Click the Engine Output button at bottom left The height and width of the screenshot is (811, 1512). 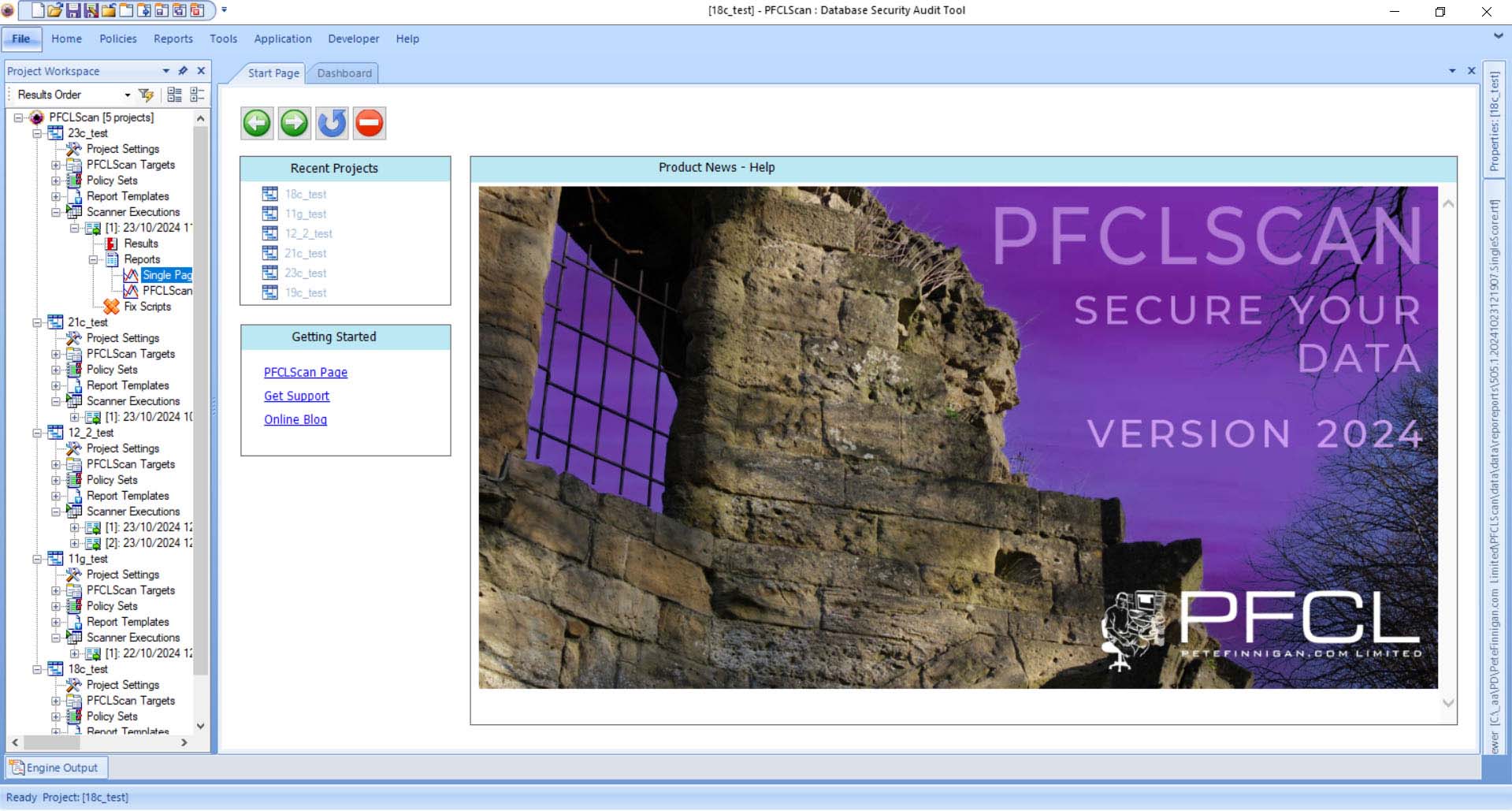56,767
